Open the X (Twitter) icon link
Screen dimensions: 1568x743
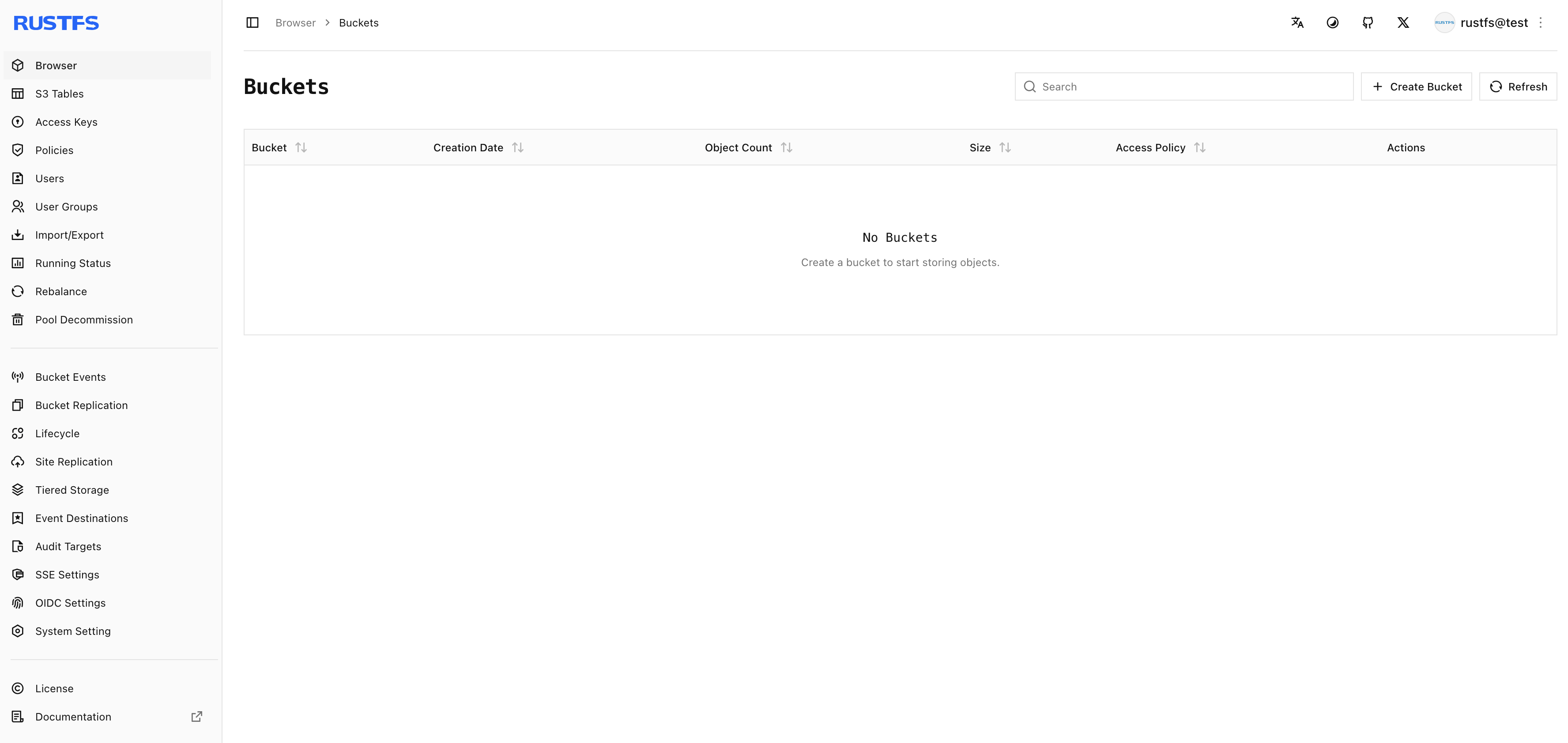1403,23
